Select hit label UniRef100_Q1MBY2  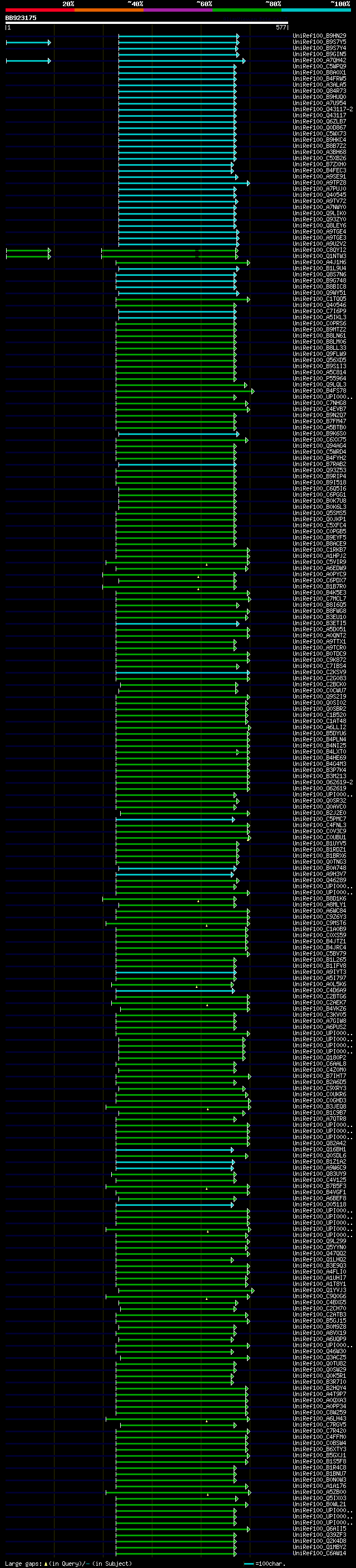pos(319,1547)
